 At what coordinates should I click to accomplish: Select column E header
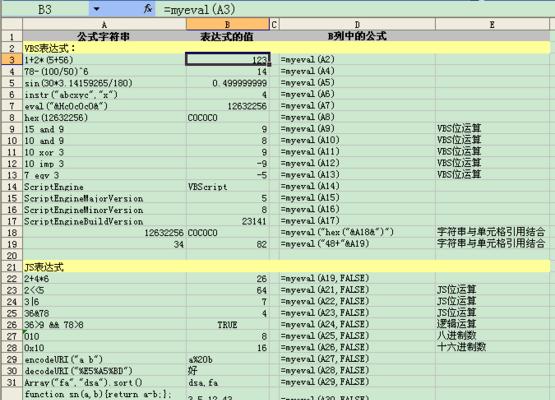coord(492,24)
